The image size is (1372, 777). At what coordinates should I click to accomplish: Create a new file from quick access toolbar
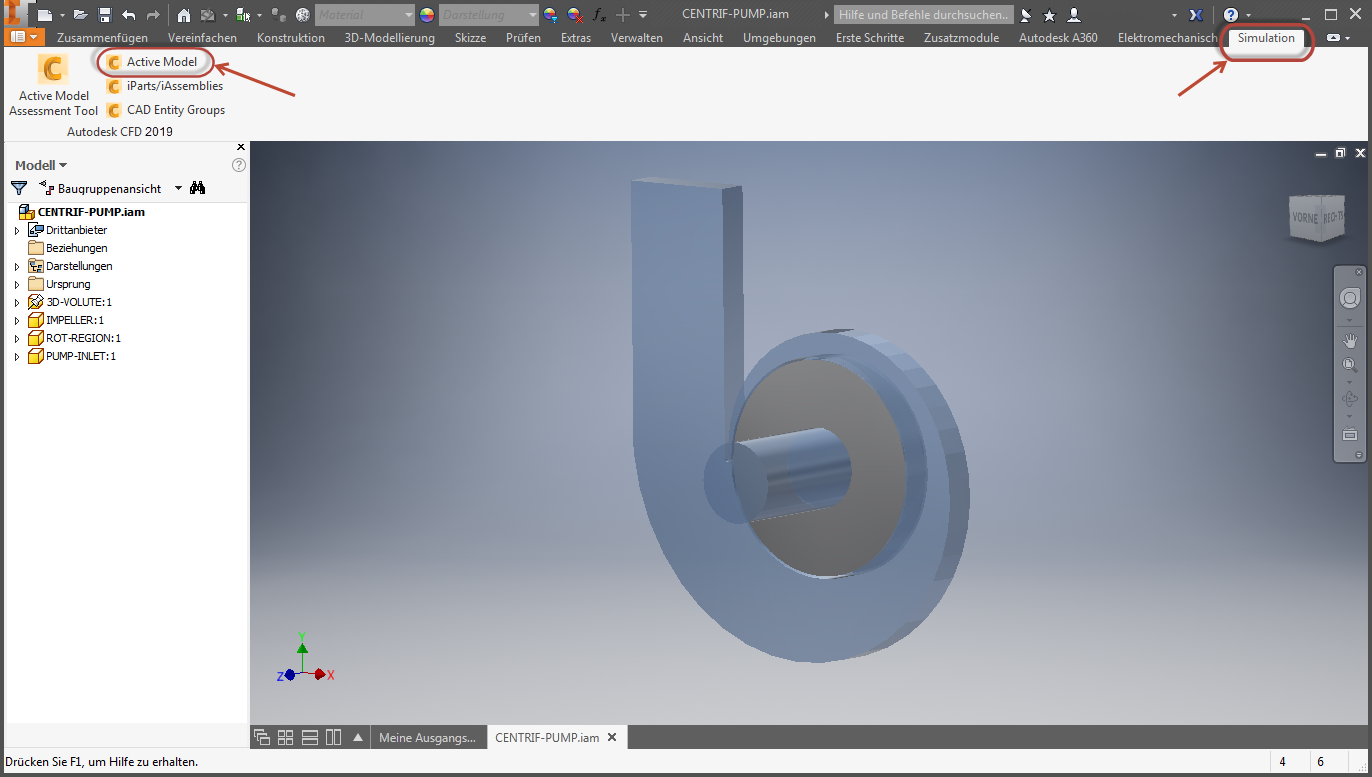[45, 15]
